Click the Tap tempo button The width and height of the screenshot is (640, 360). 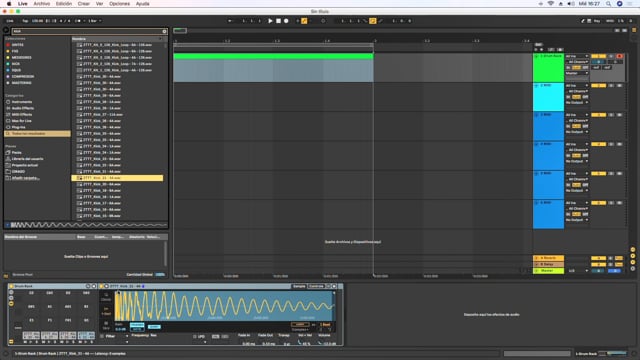pyautogui.click(x=25, y=21)
